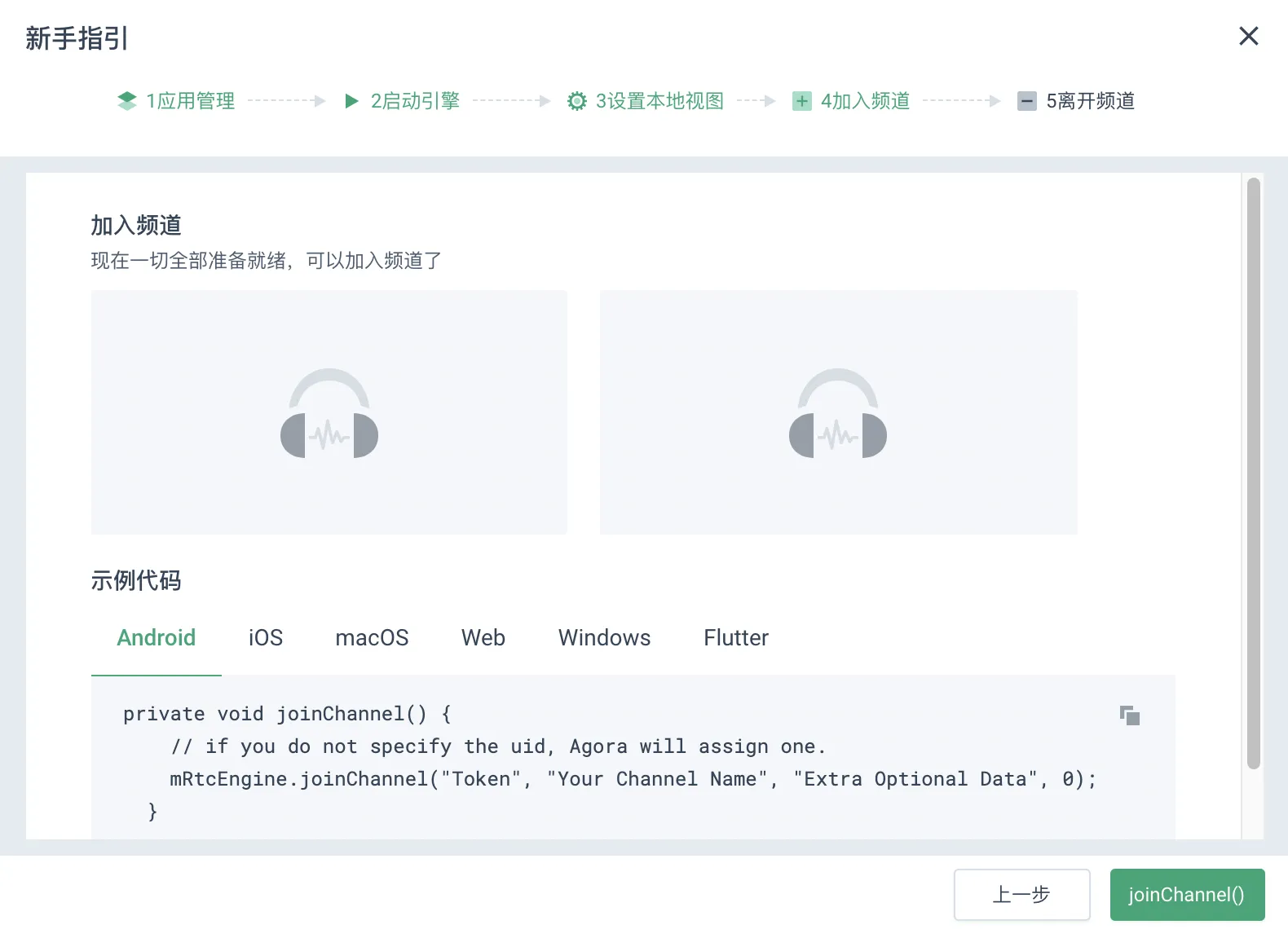Click the vertical scrollbar thumb
The image size is (1288, 929).
coord(1254,473)
